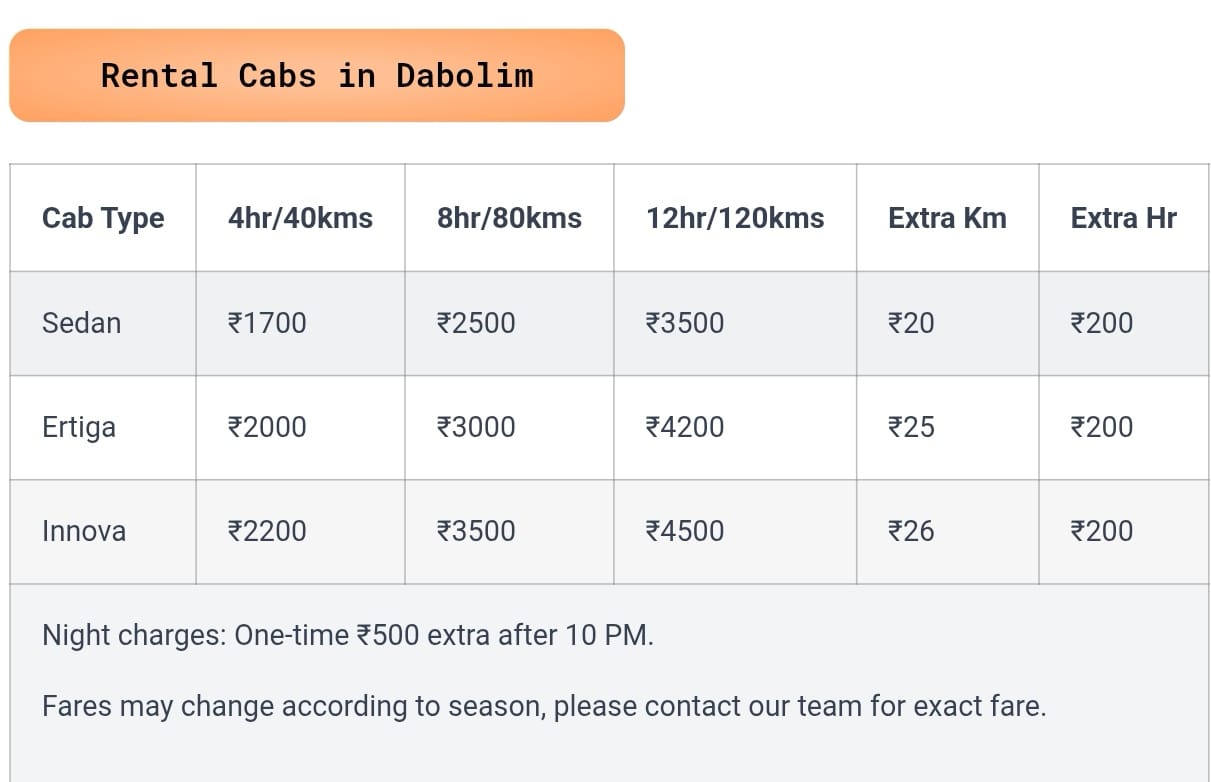Click Innova extra km rate ₹26
The image size is (1211, 782).
coord(911,531)
